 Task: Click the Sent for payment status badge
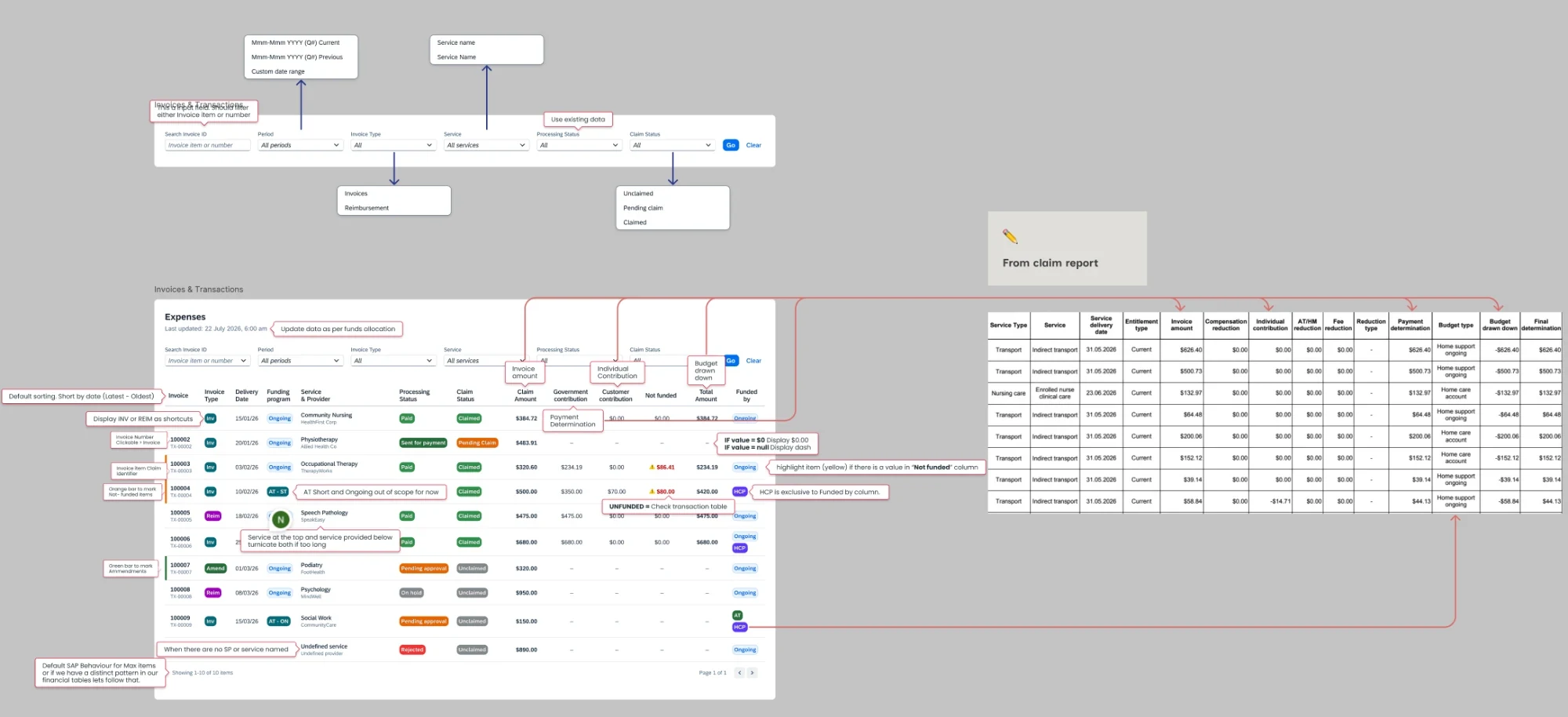(423, 442)
